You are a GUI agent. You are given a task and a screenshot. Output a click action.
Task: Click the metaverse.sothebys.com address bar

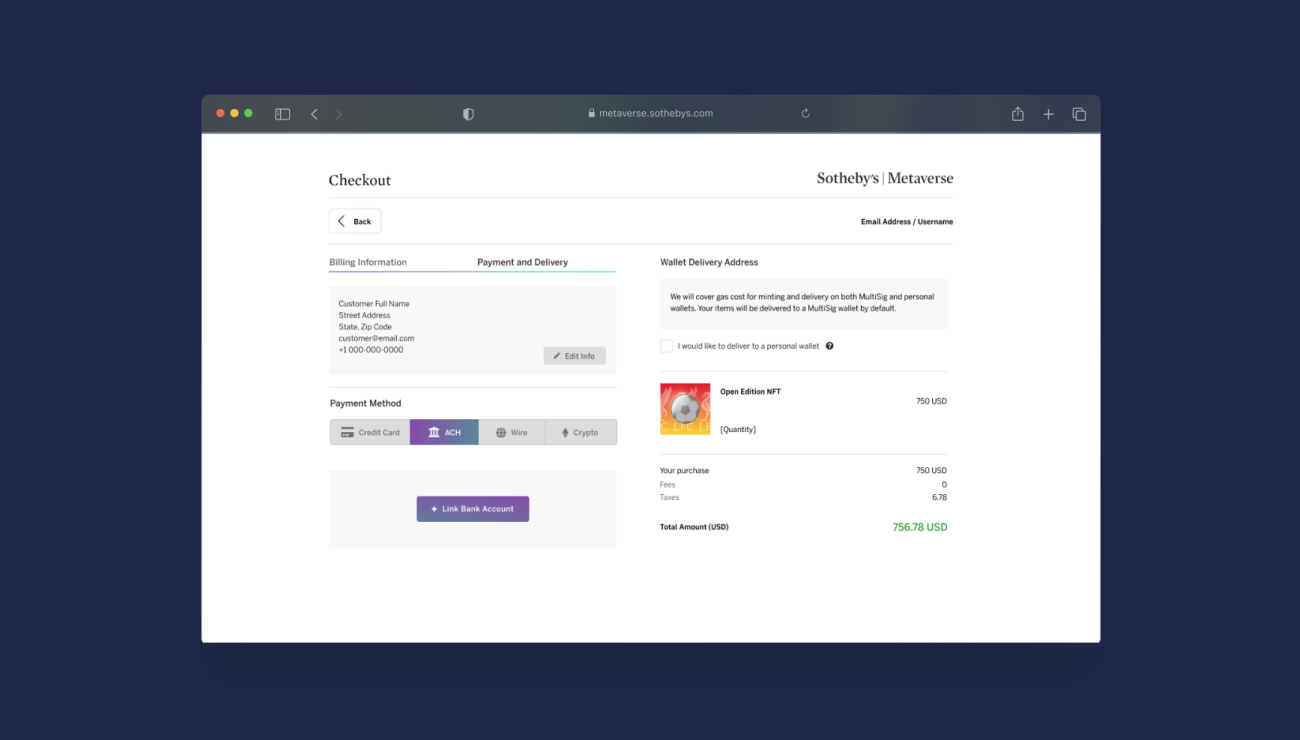click(x=650, y=113)
